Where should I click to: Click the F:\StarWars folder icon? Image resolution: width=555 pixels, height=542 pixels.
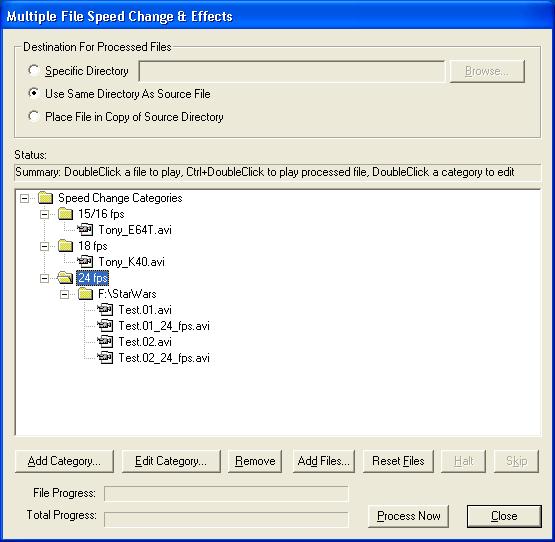click(85, 293)
